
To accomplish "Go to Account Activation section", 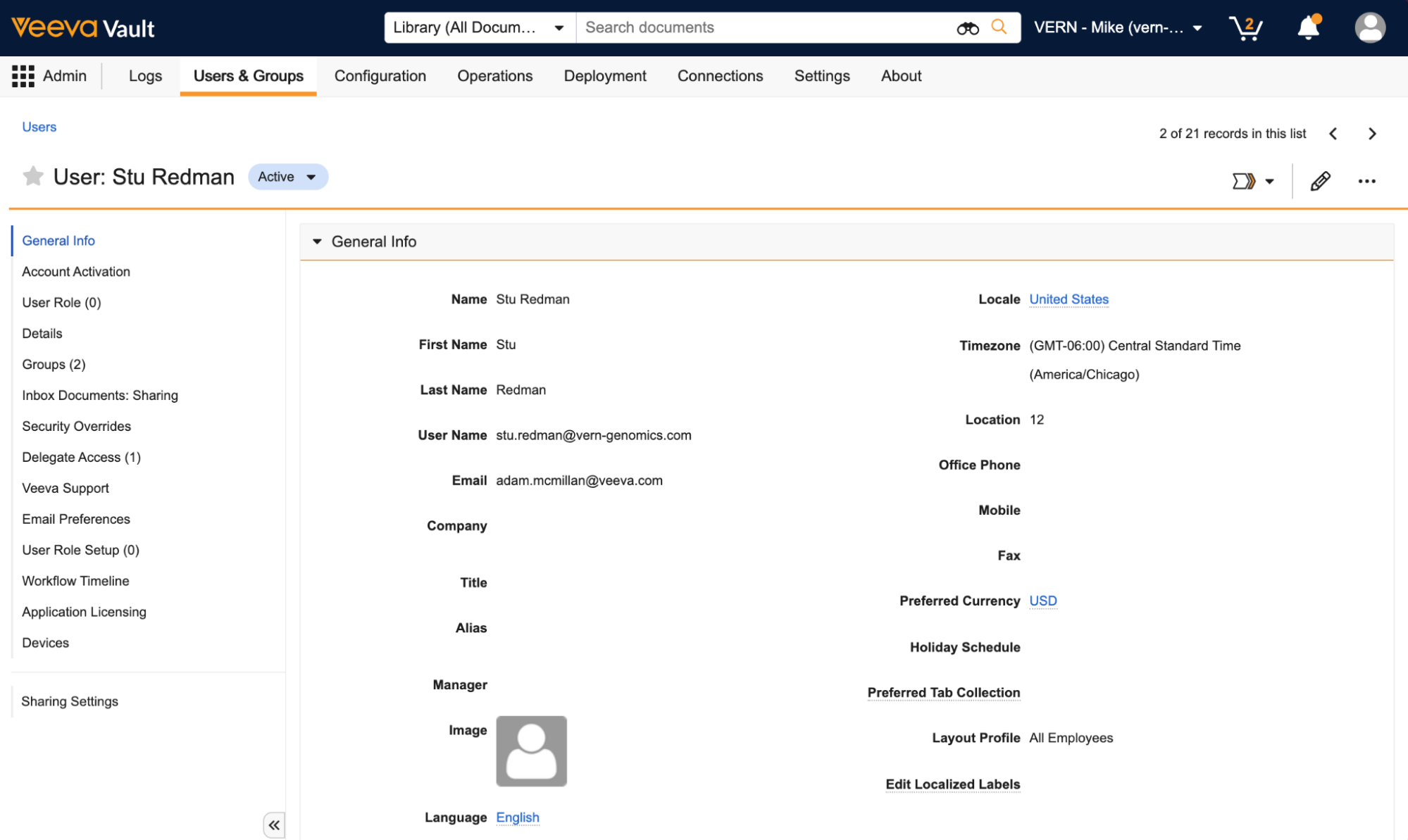I will click(76, 272).
